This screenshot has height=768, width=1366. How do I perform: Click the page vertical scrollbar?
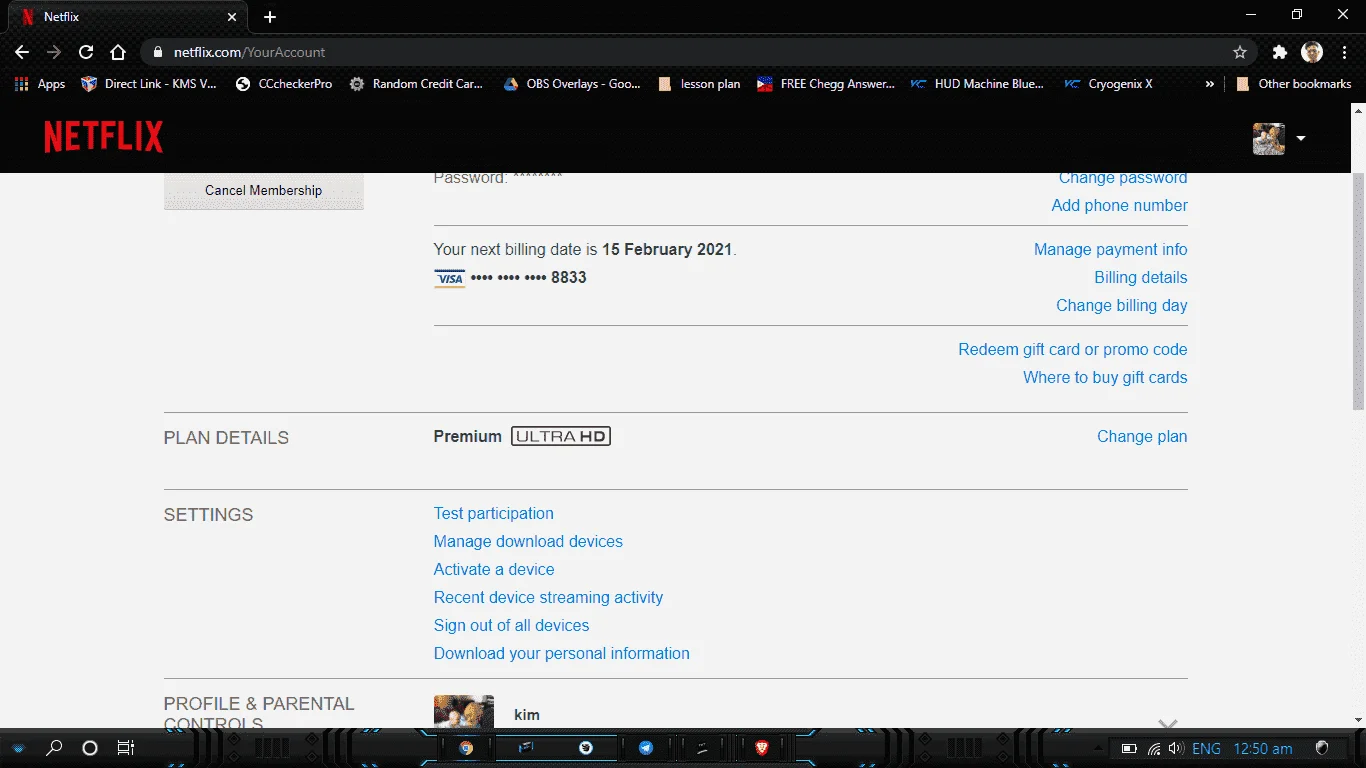[1358, 290]
